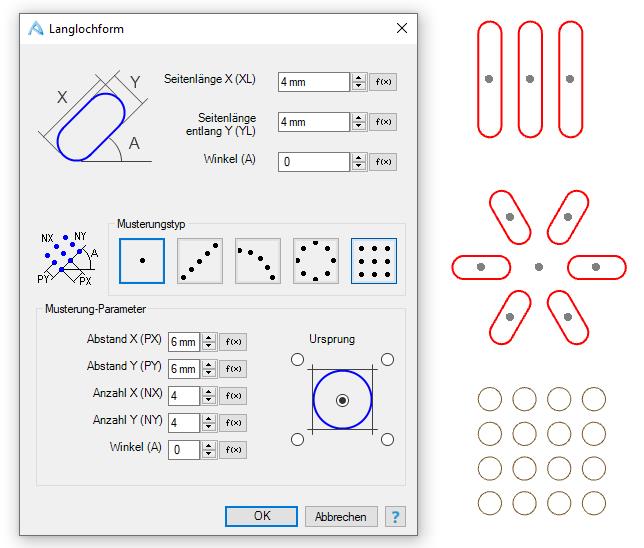Open the f(x) formula for the Winkel (A) shape field

click(383, 162)
